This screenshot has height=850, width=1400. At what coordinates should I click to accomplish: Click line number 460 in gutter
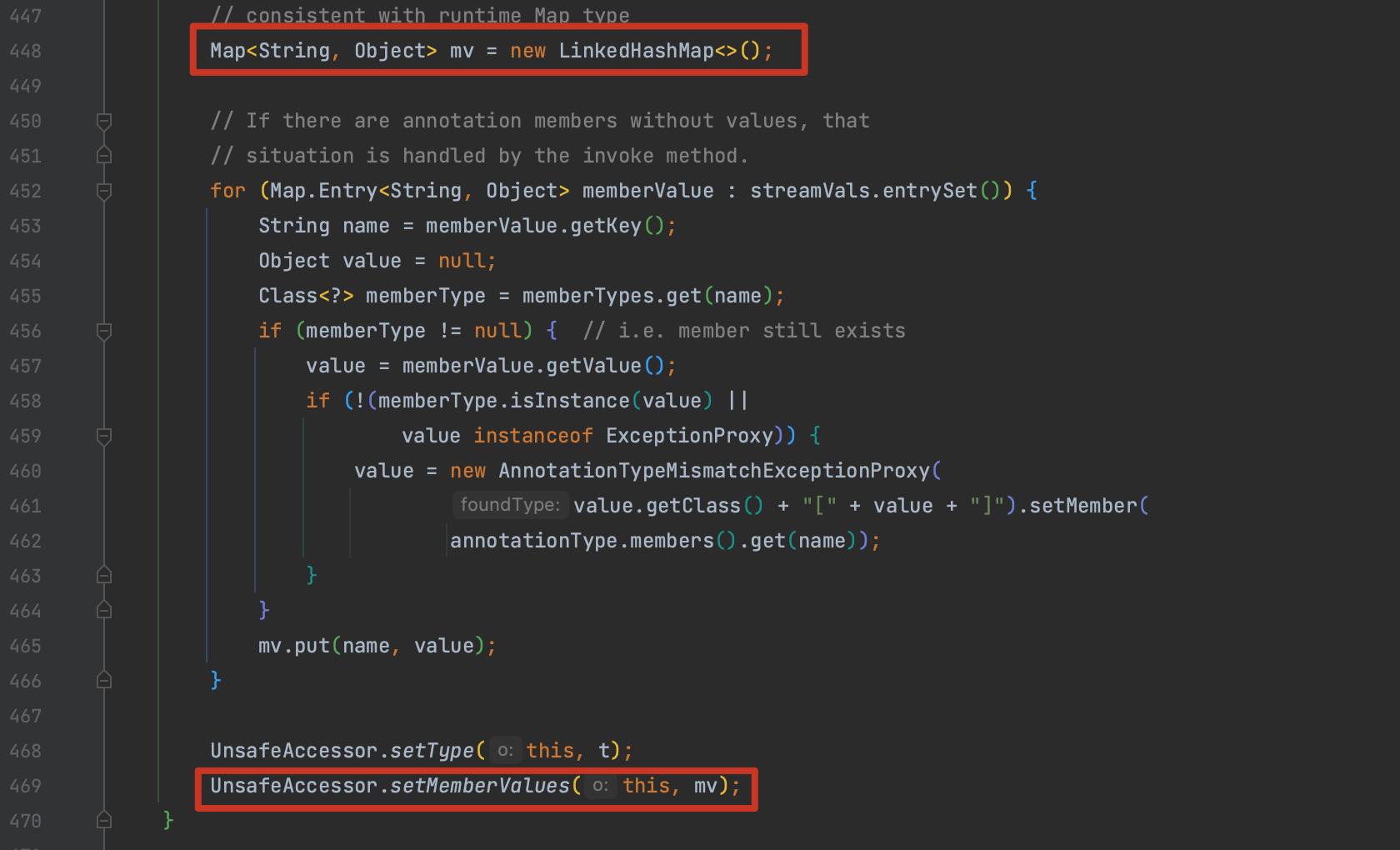tap(26, 471)
